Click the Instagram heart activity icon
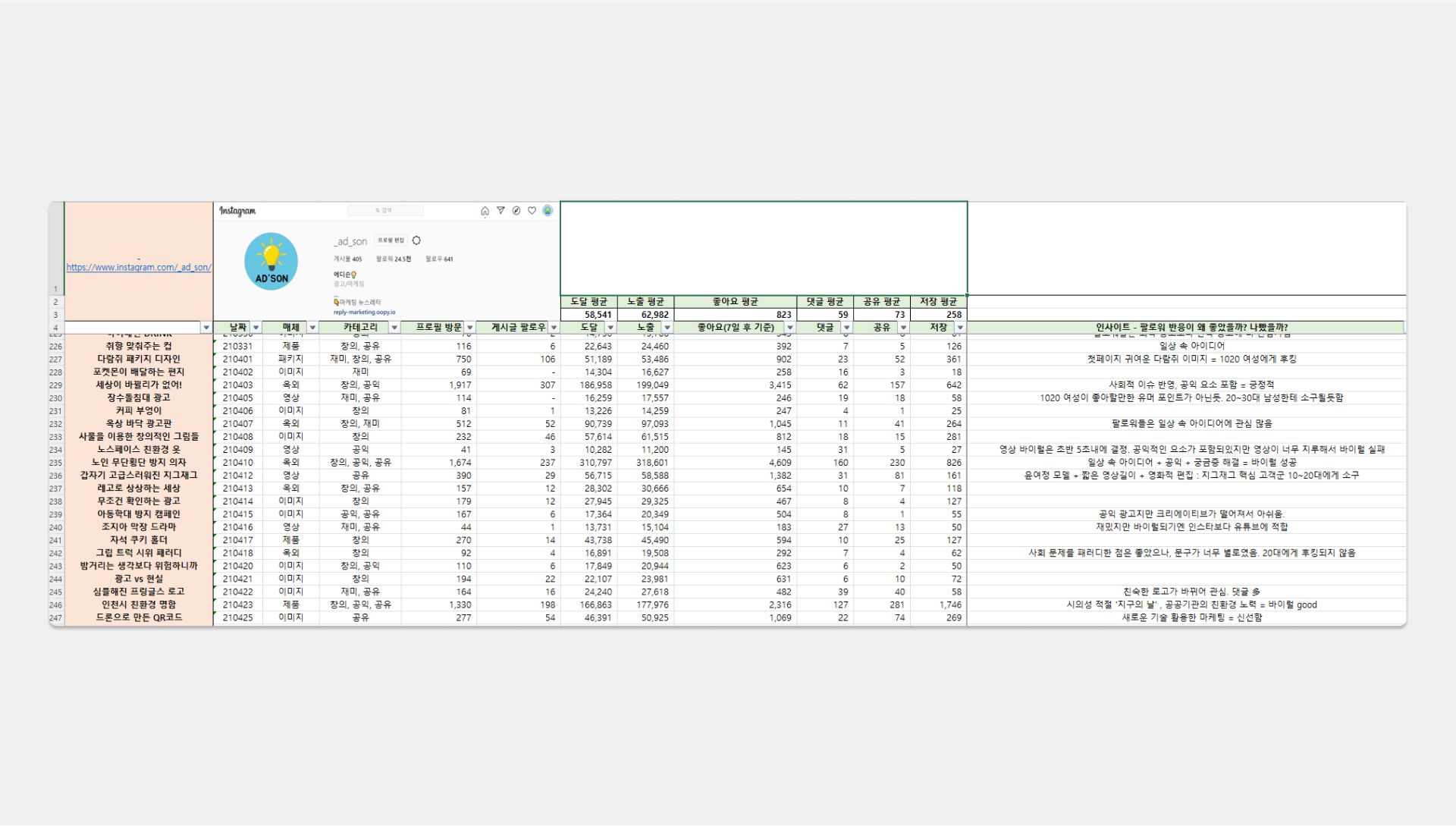 [532, 211]
